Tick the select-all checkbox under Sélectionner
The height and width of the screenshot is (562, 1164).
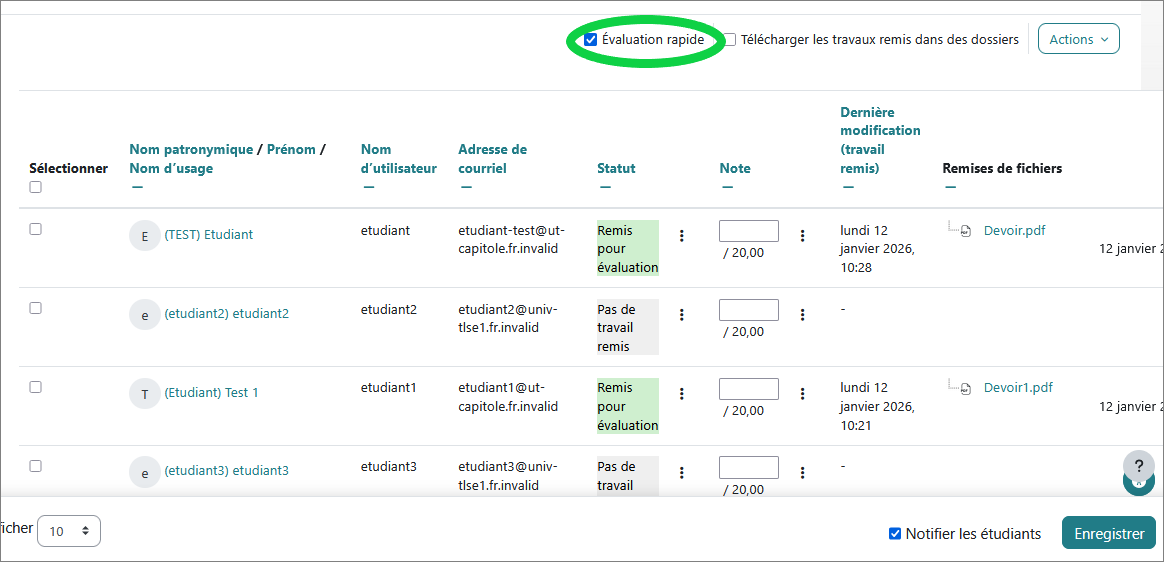(36, 187)
